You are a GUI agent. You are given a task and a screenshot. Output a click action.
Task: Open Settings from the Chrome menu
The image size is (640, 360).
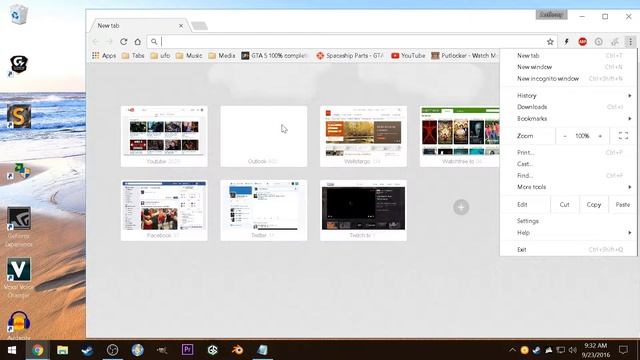(x=568, y=221)
